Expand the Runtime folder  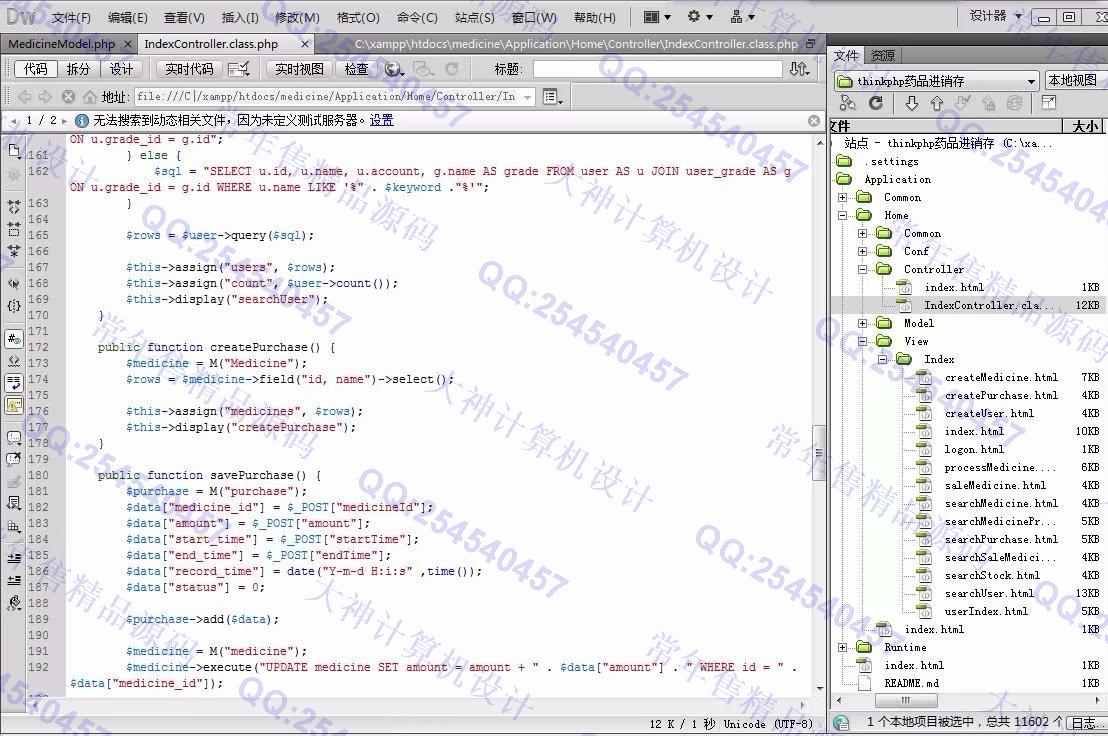pyautogui.click(x=842, y=647)
